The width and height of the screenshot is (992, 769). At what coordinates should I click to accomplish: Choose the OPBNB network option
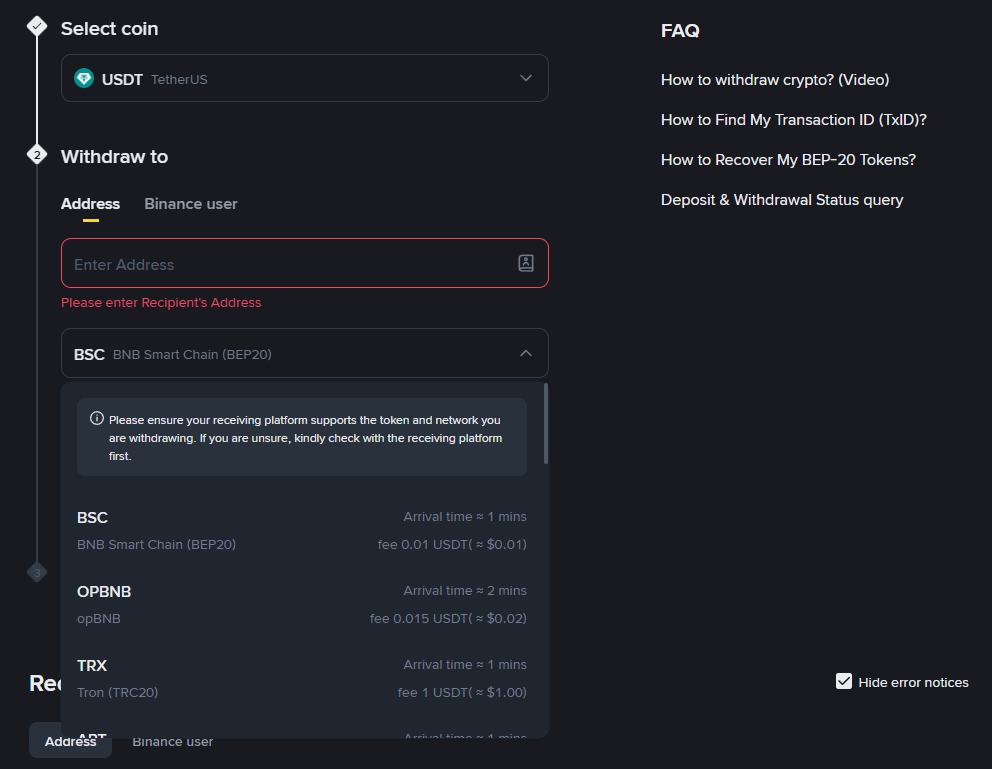tap(301, 604)
